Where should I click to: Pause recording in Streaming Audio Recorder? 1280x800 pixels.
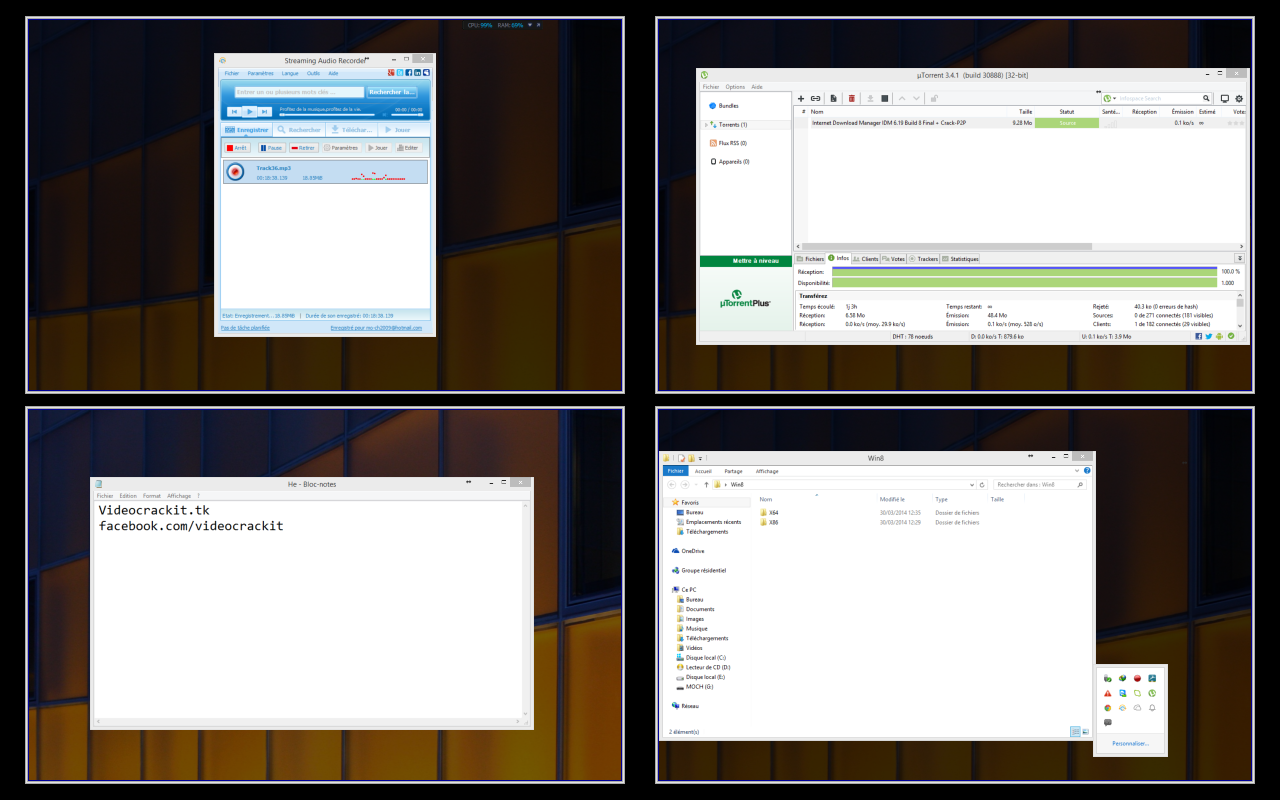coord(271,148)
